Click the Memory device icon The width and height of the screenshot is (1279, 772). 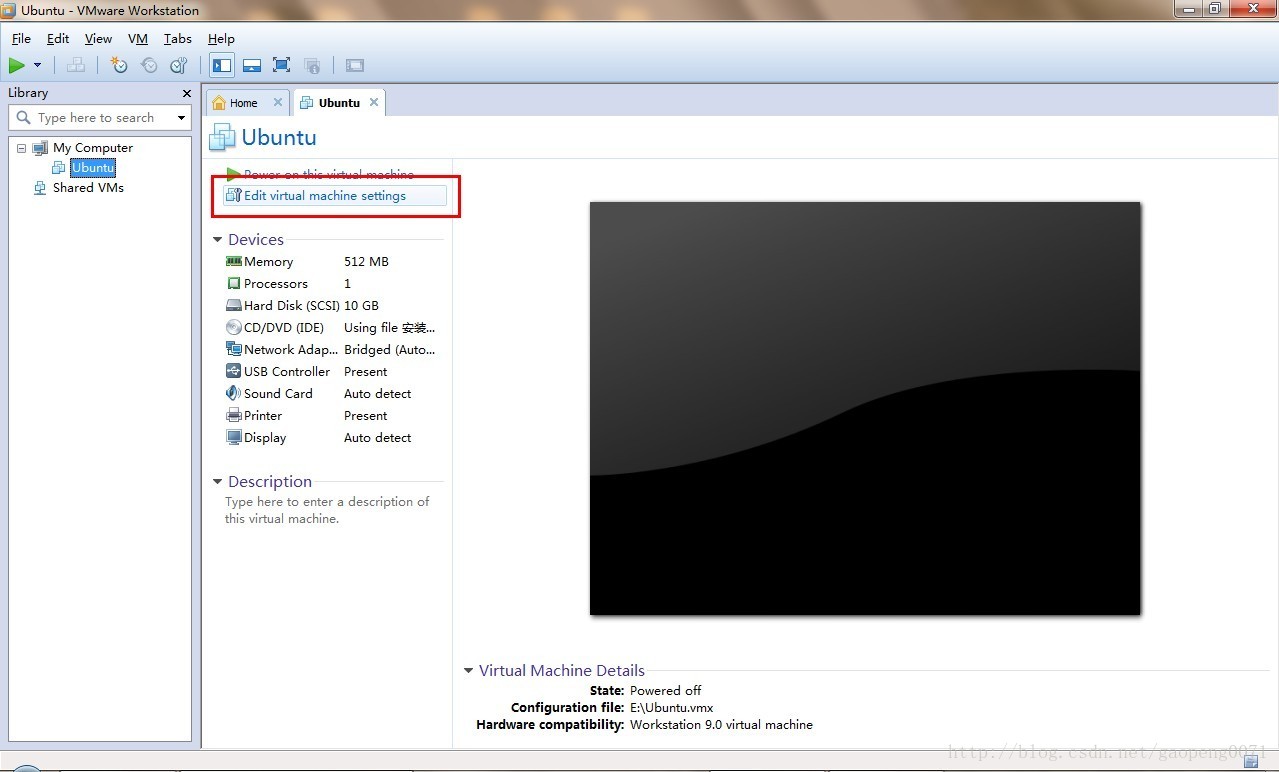coord(234,261)
